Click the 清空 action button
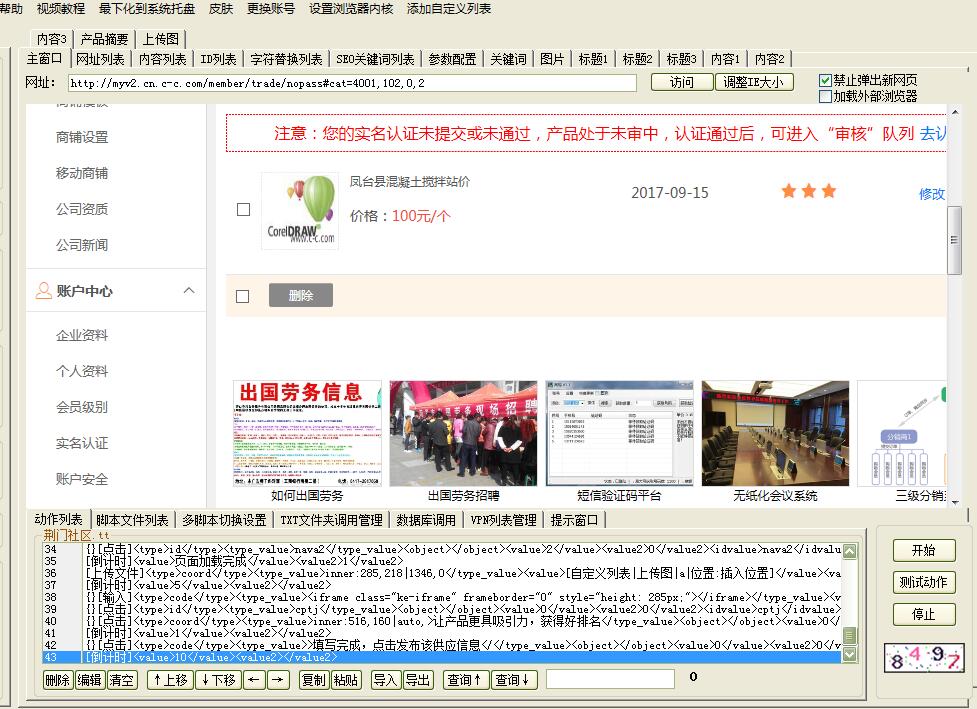This screenshot has height=709, width=977. coord(122,680)
